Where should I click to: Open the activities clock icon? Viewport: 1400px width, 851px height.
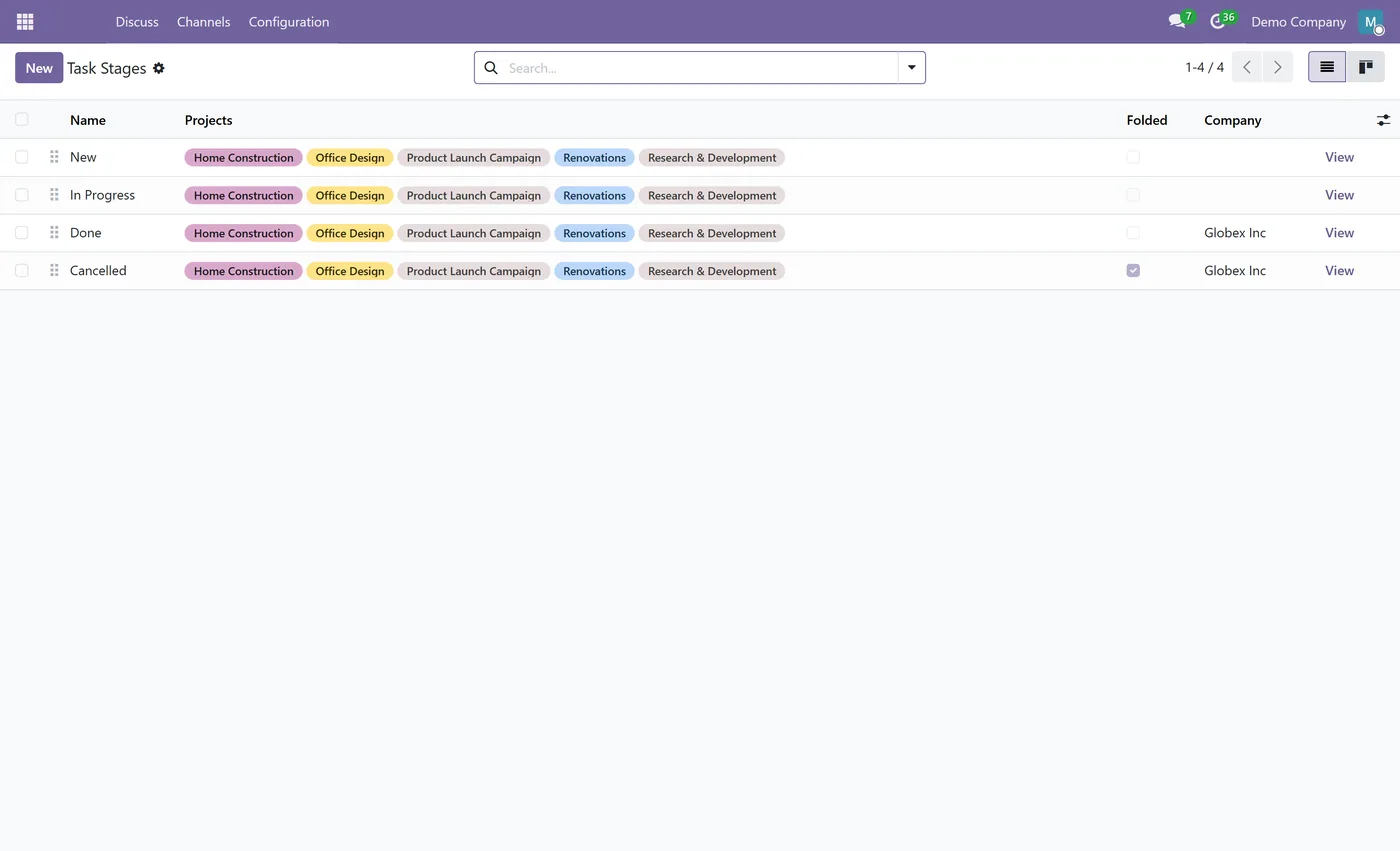[1217, 21]
